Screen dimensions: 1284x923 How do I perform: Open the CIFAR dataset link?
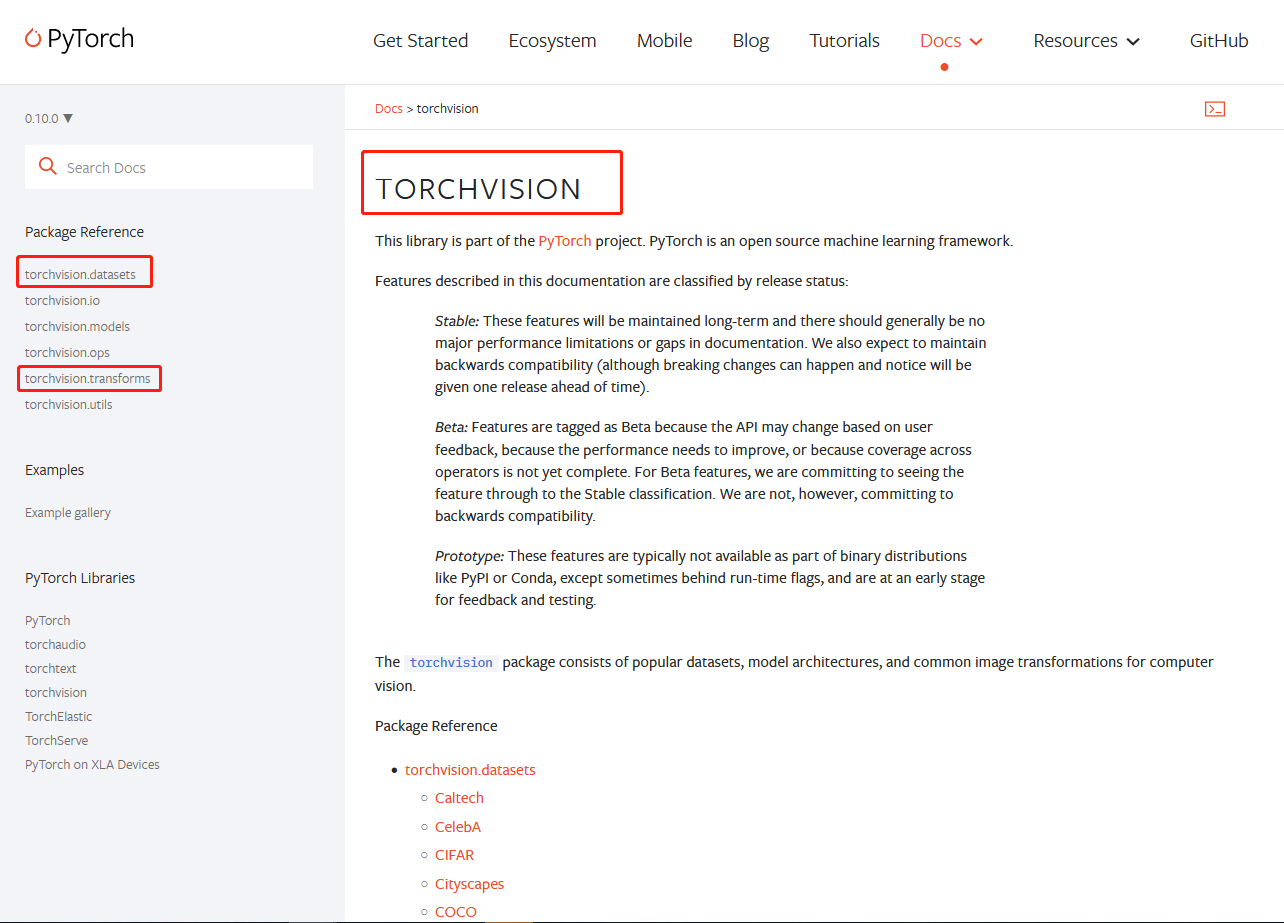click(x=455, y=855)
